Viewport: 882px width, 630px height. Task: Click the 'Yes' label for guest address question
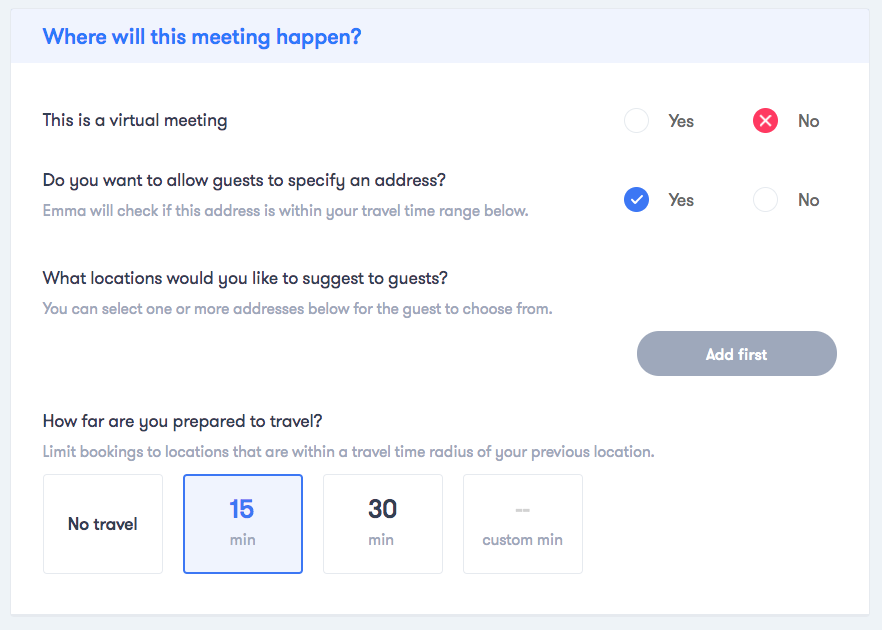[681, 200]
